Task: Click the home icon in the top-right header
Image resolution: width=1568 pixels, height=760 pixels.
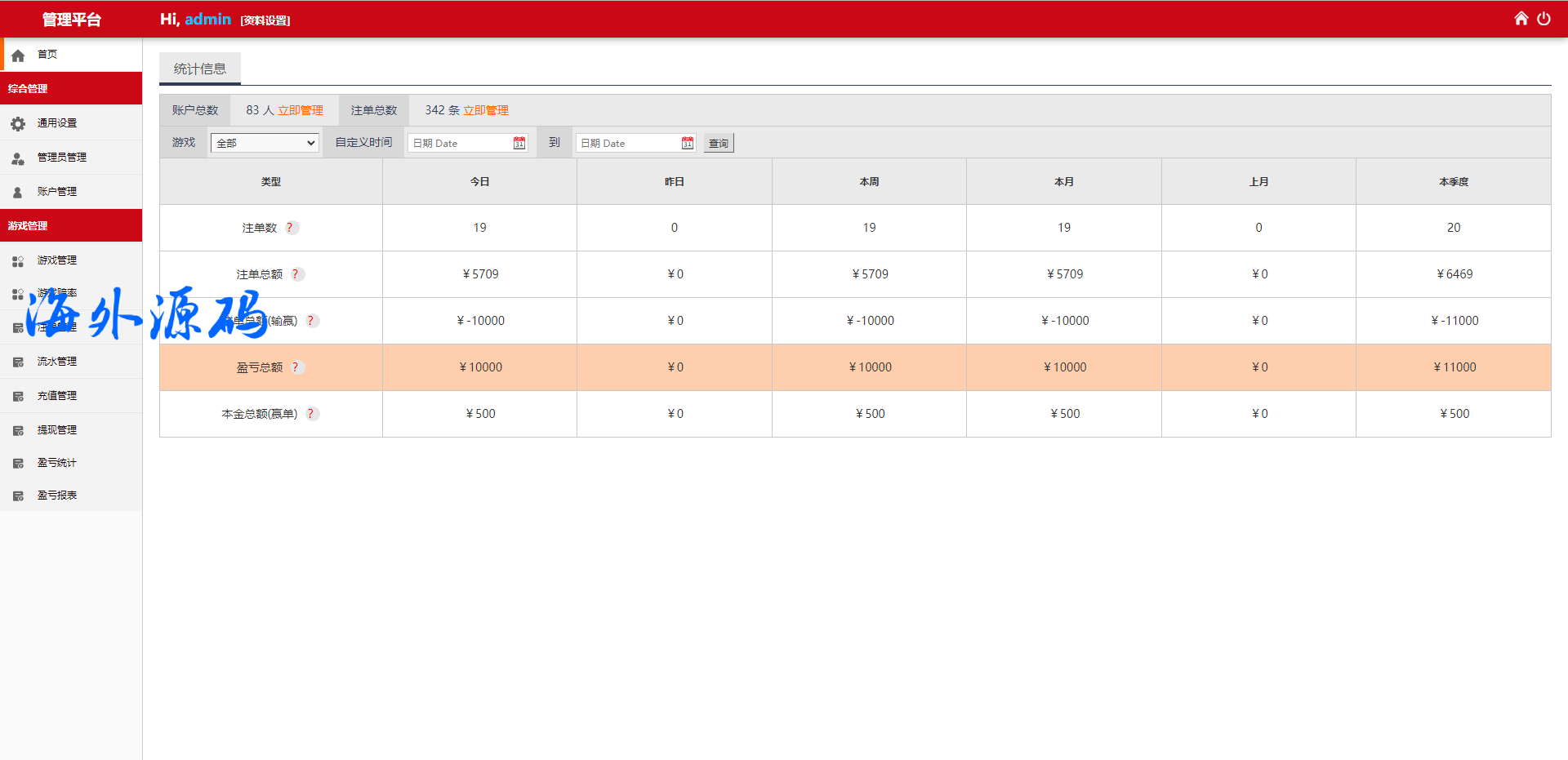Action: tap(1521, 19)
